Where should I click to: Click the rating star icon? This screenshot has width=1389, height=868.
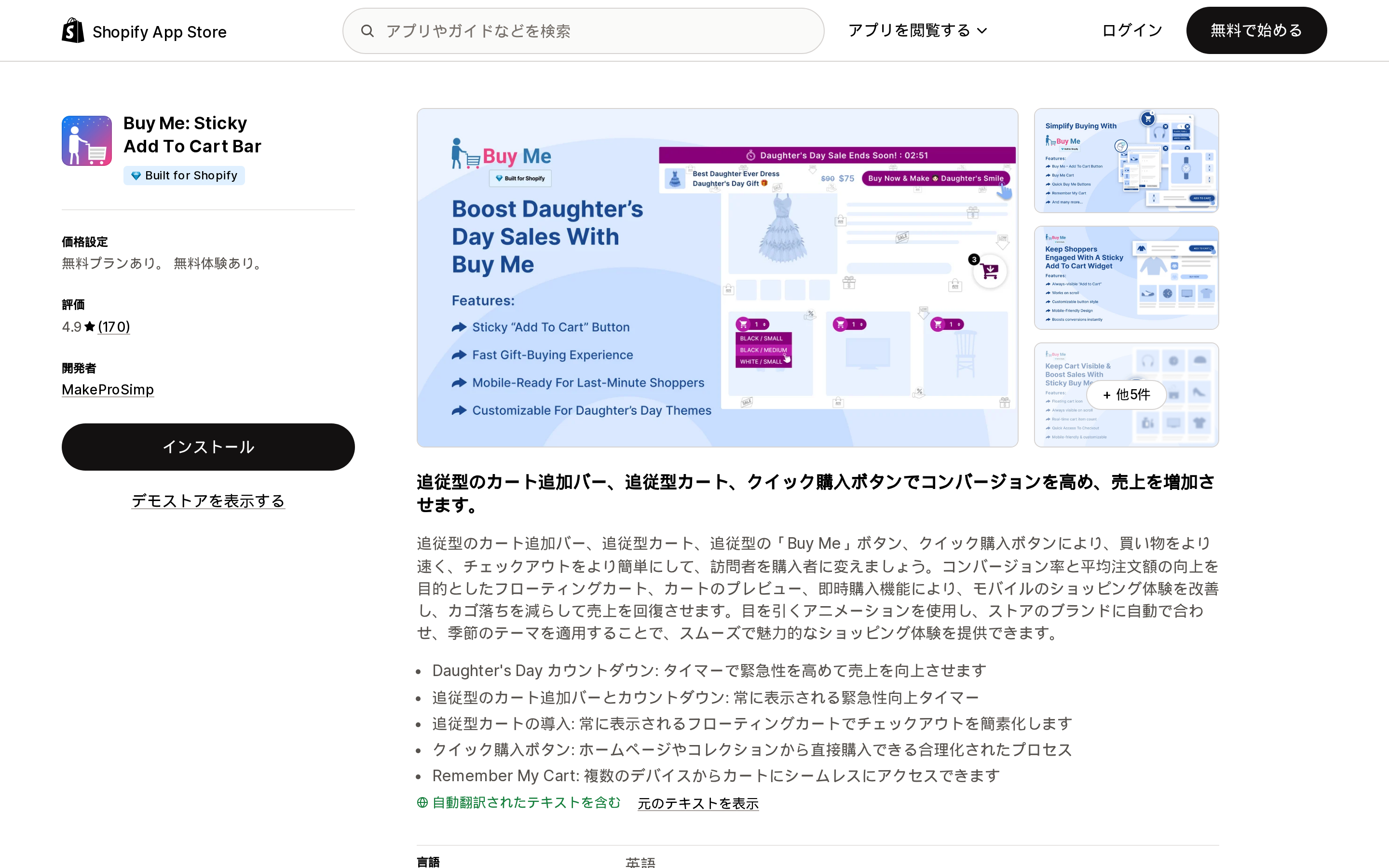pos(90,326)
